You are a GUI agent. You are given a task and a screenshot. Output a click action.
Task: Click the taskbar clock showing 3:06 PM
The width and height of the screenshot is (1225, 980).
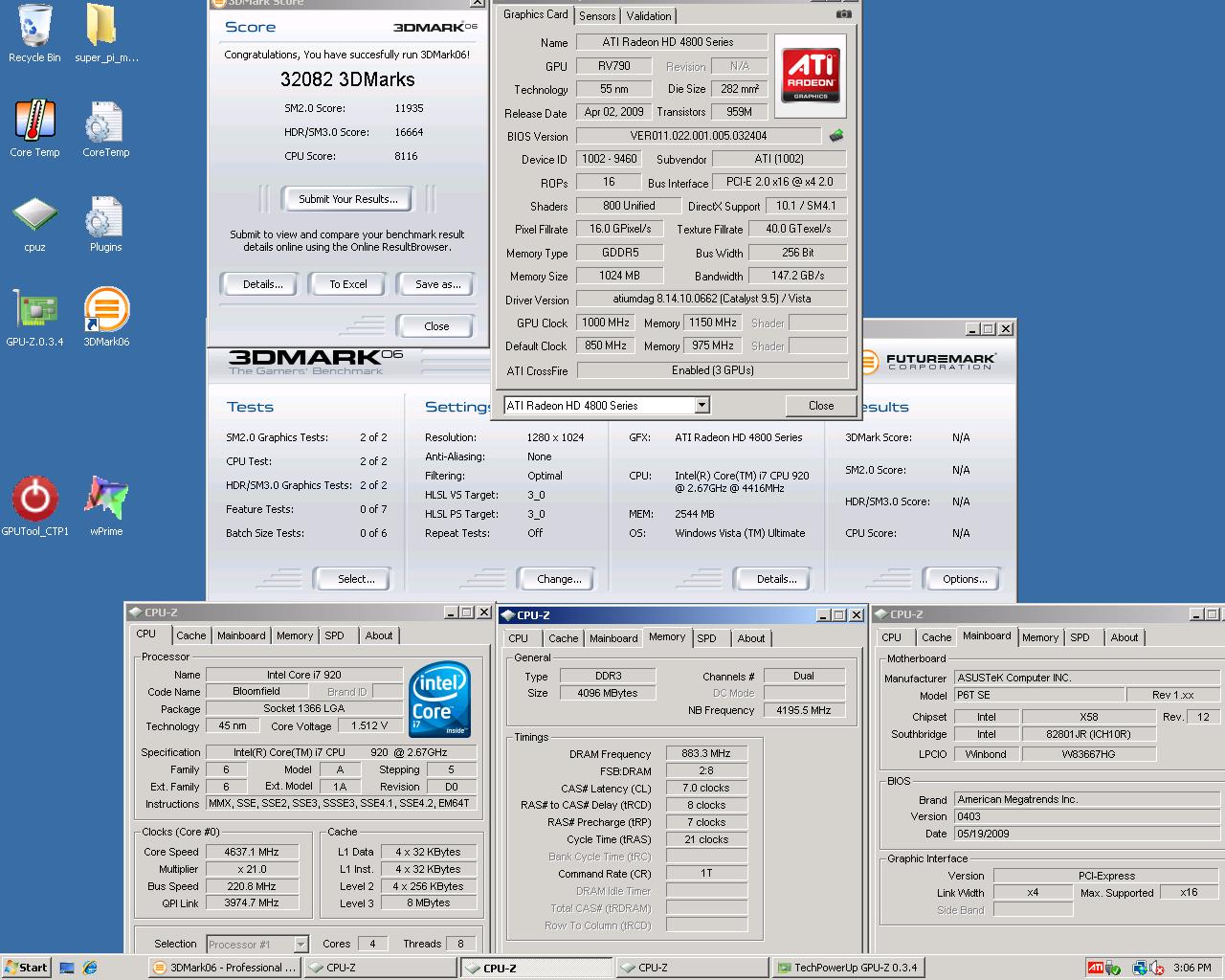point(1192,969)
